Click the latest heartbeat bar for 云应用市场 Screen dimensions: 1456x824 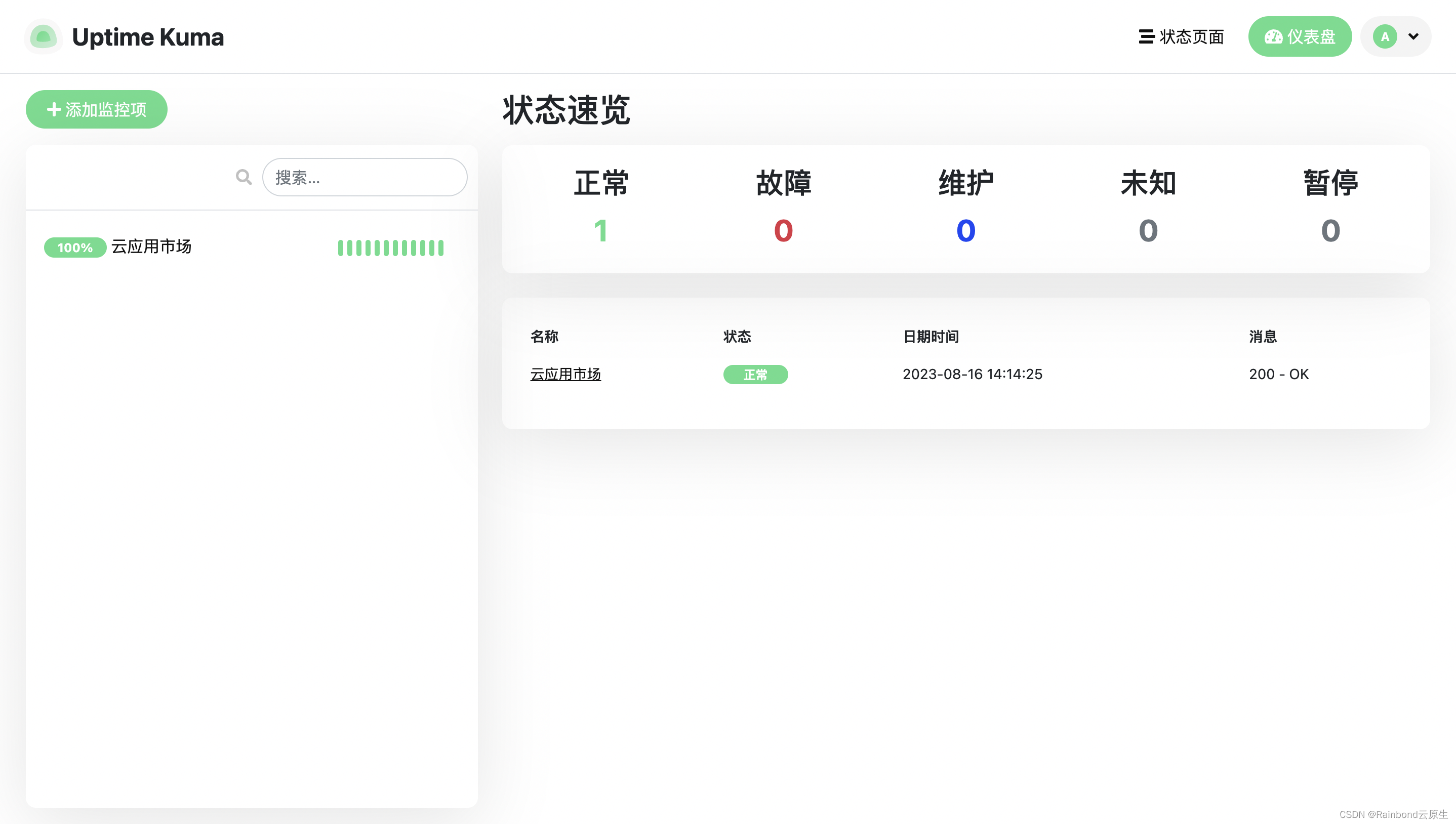pos(440,248)
